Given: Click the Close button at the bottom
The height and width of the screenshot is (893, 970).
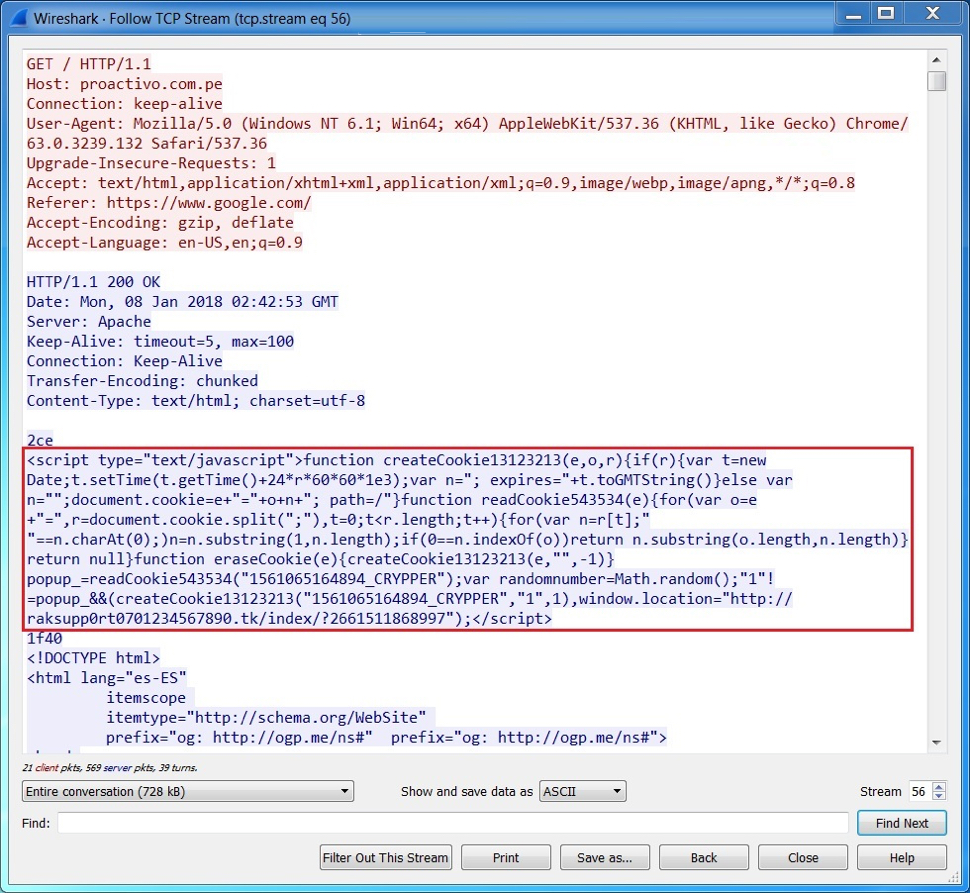Looking at the screenshot, I should pos(803,858).
